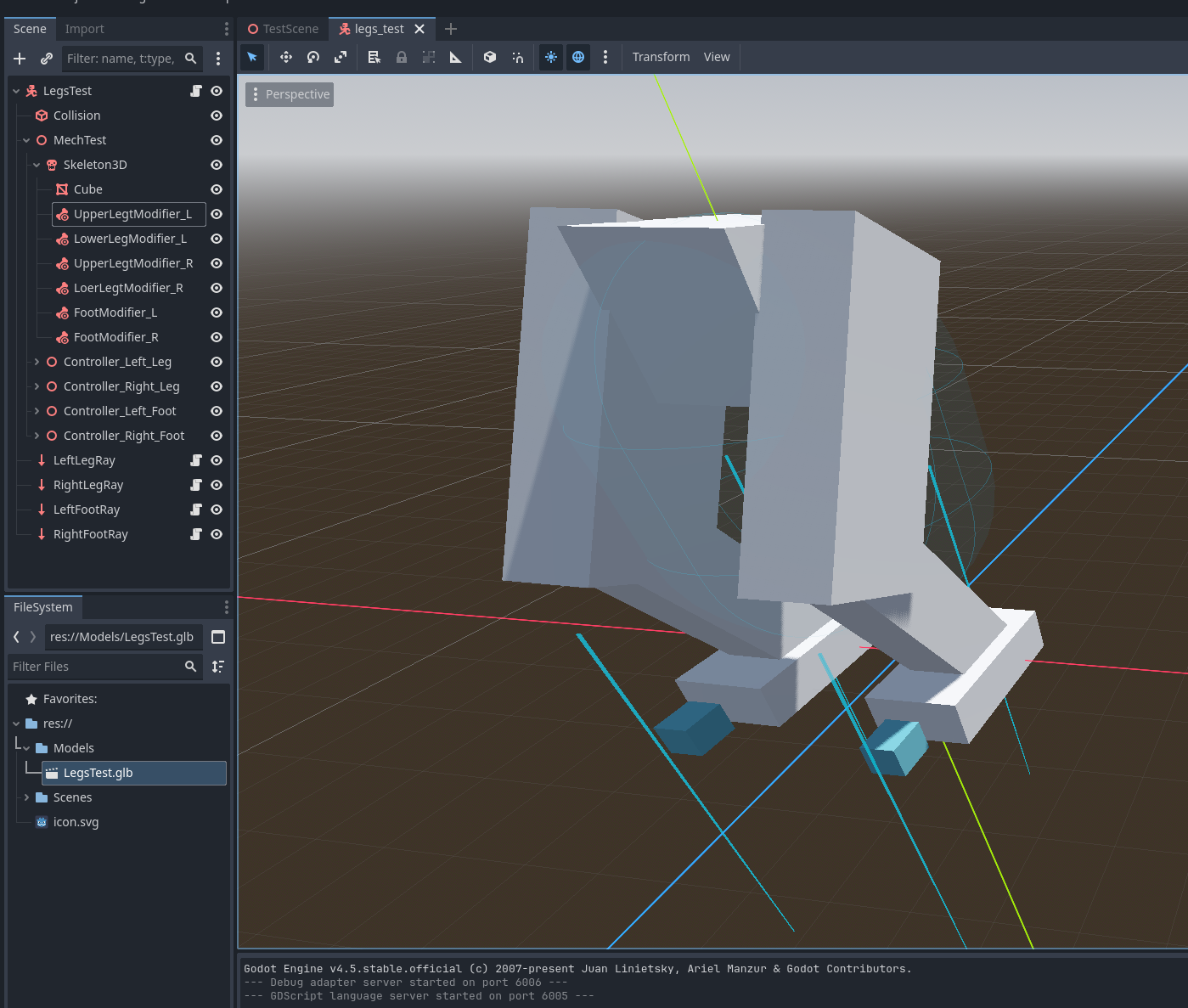Toggle the preview sunlight icon

tap(551, 57)
